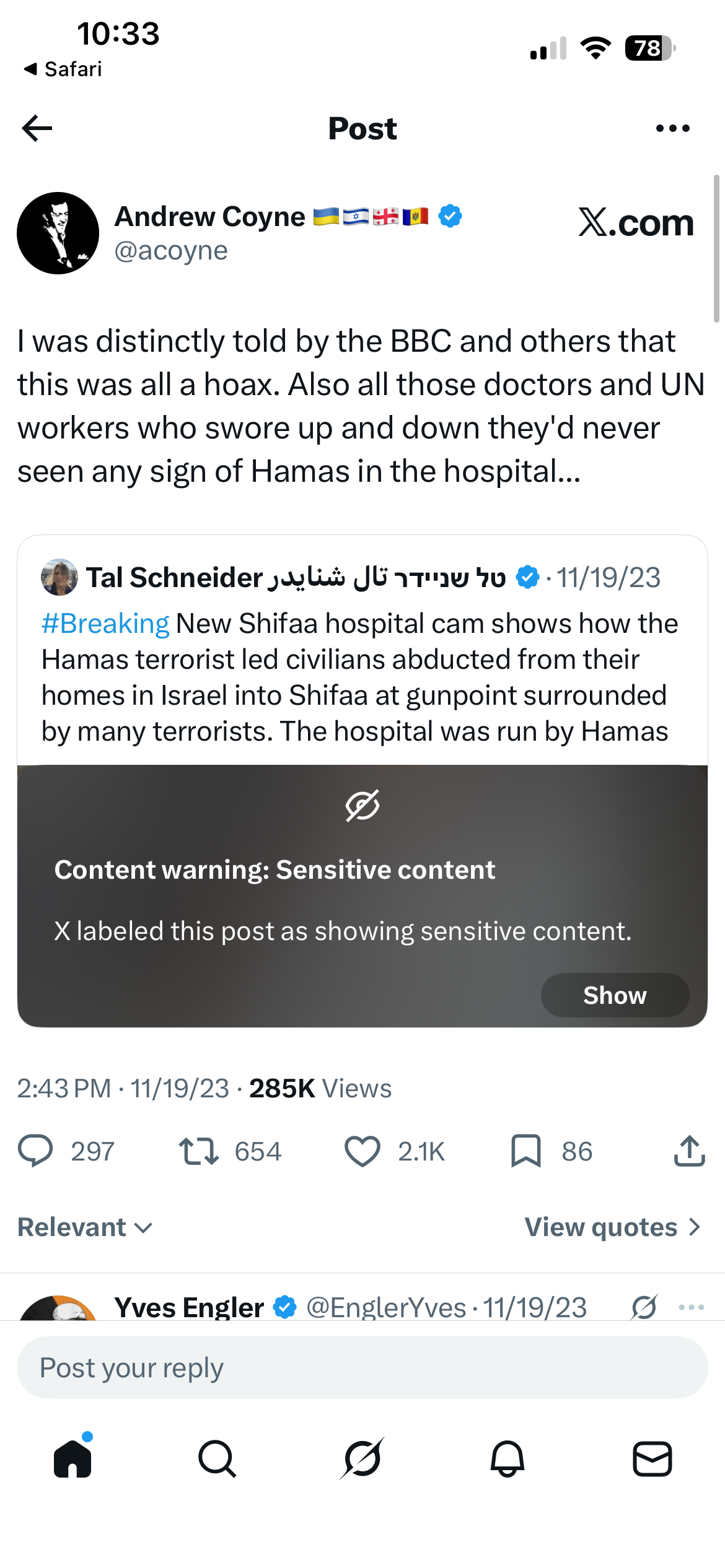Expand the Relevant sort dropdown
Image resolution: width=725 pixels, height=1568 pixels.
(x=85, y=1227)
